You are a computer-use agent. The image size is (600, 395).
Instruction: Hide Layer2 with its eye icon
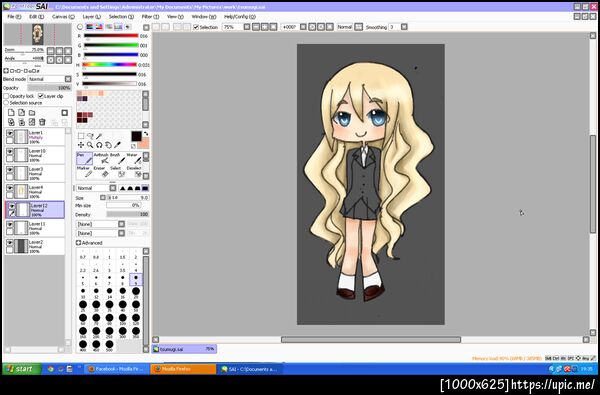coord(10,243)
